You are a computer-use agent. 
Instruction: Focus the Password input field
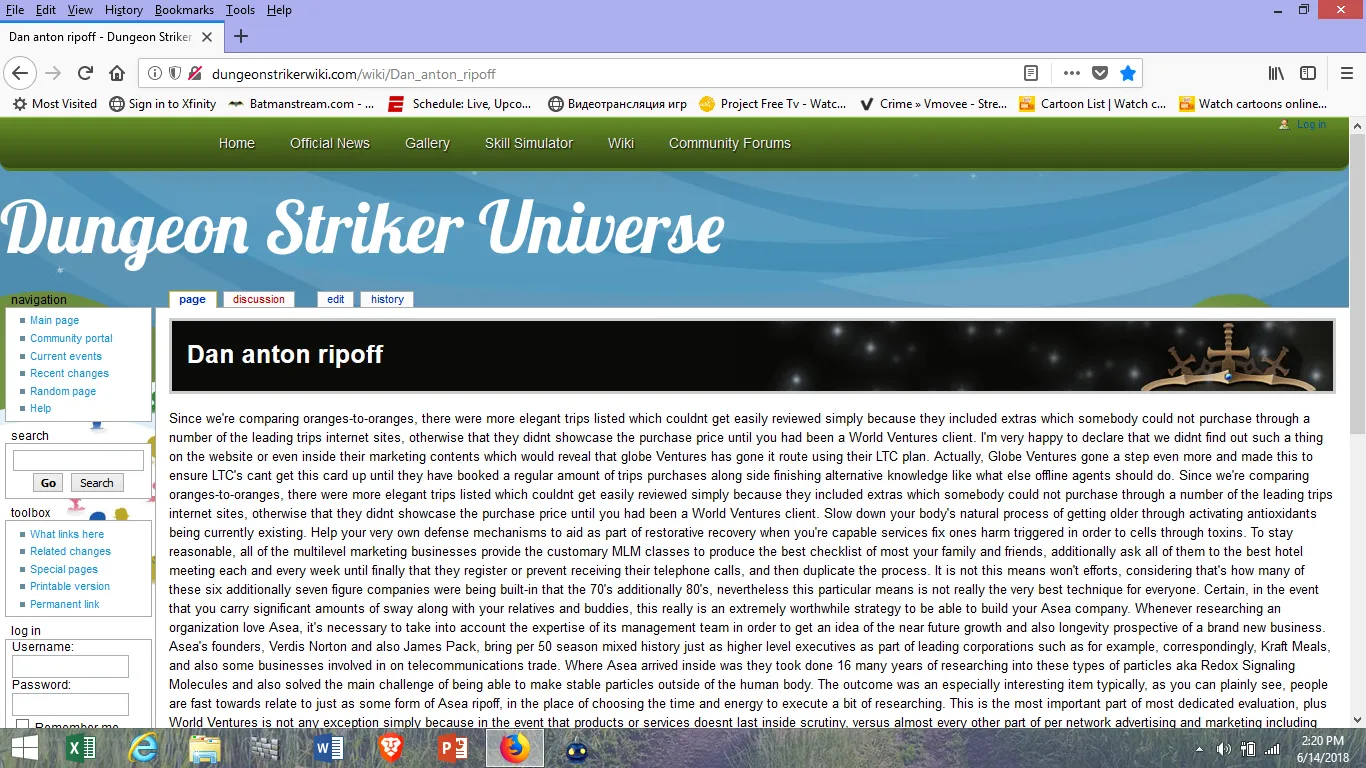click(70, 704)
